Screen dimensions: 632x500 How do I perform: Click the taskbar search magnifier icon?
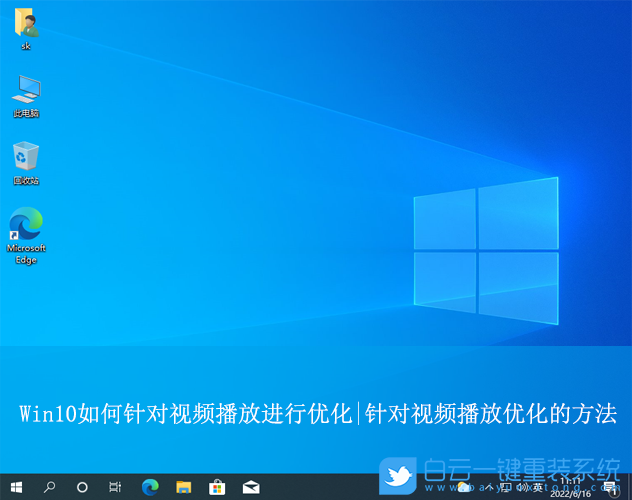point(49,487)
